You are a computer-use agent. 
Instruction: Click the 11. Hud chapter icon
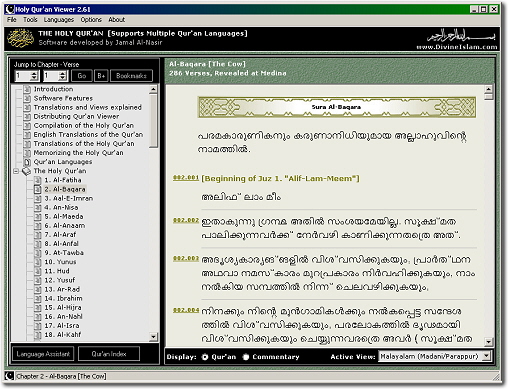(x=38, y=271)
